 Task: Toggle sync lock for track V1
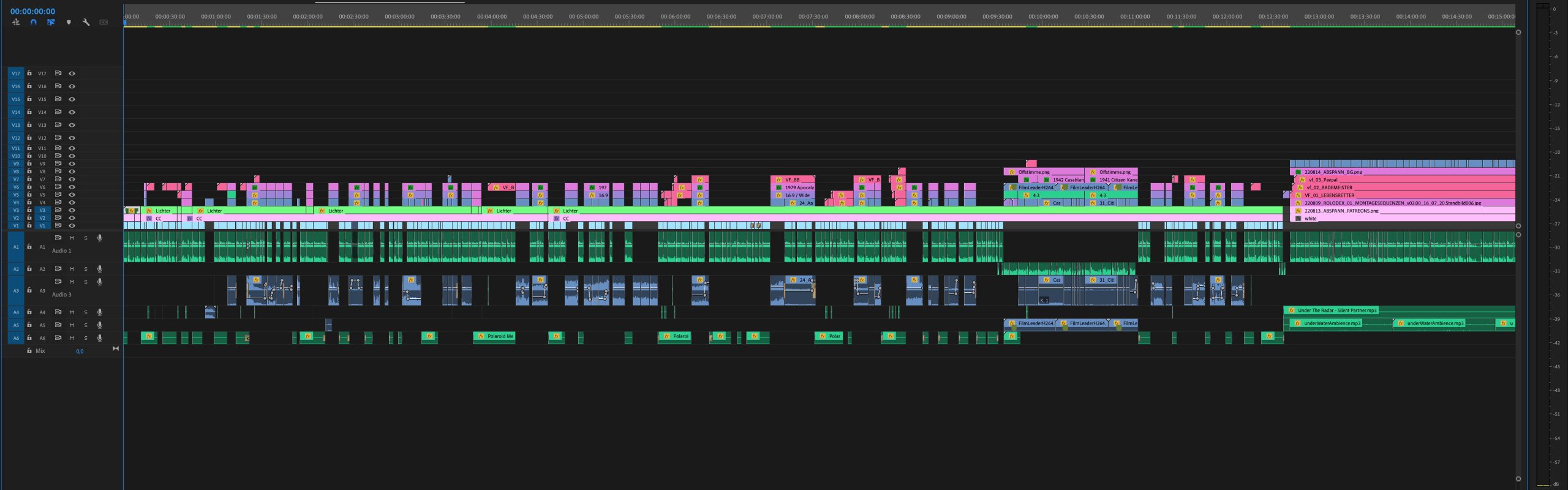pyautogui.click(x=58, y=225)
